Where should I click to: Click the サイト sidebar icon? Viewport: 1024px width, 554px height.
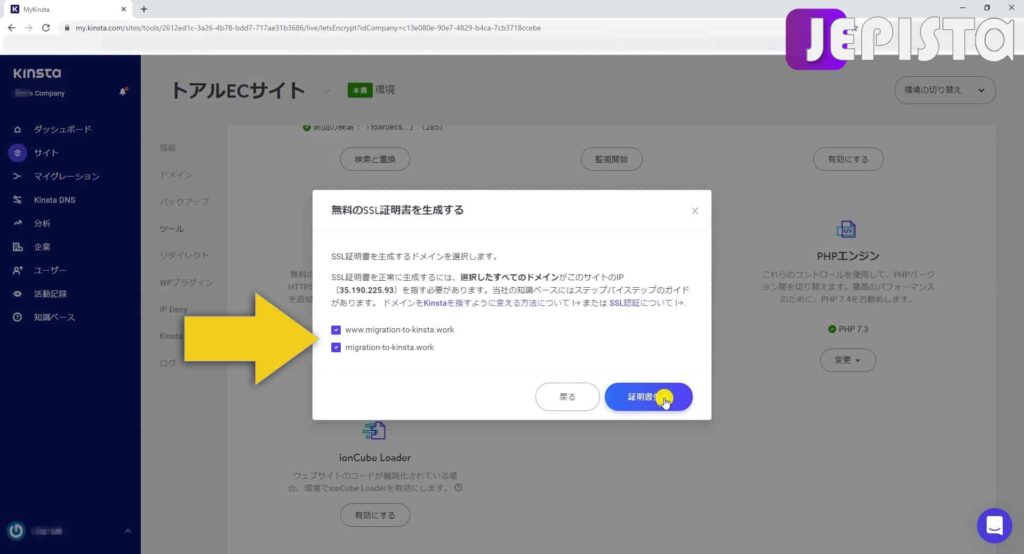click(x=18, y=153)
